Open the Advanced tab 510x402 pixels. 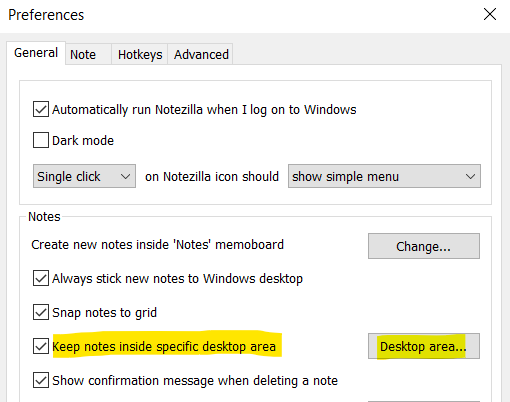(x=200, y=54)
